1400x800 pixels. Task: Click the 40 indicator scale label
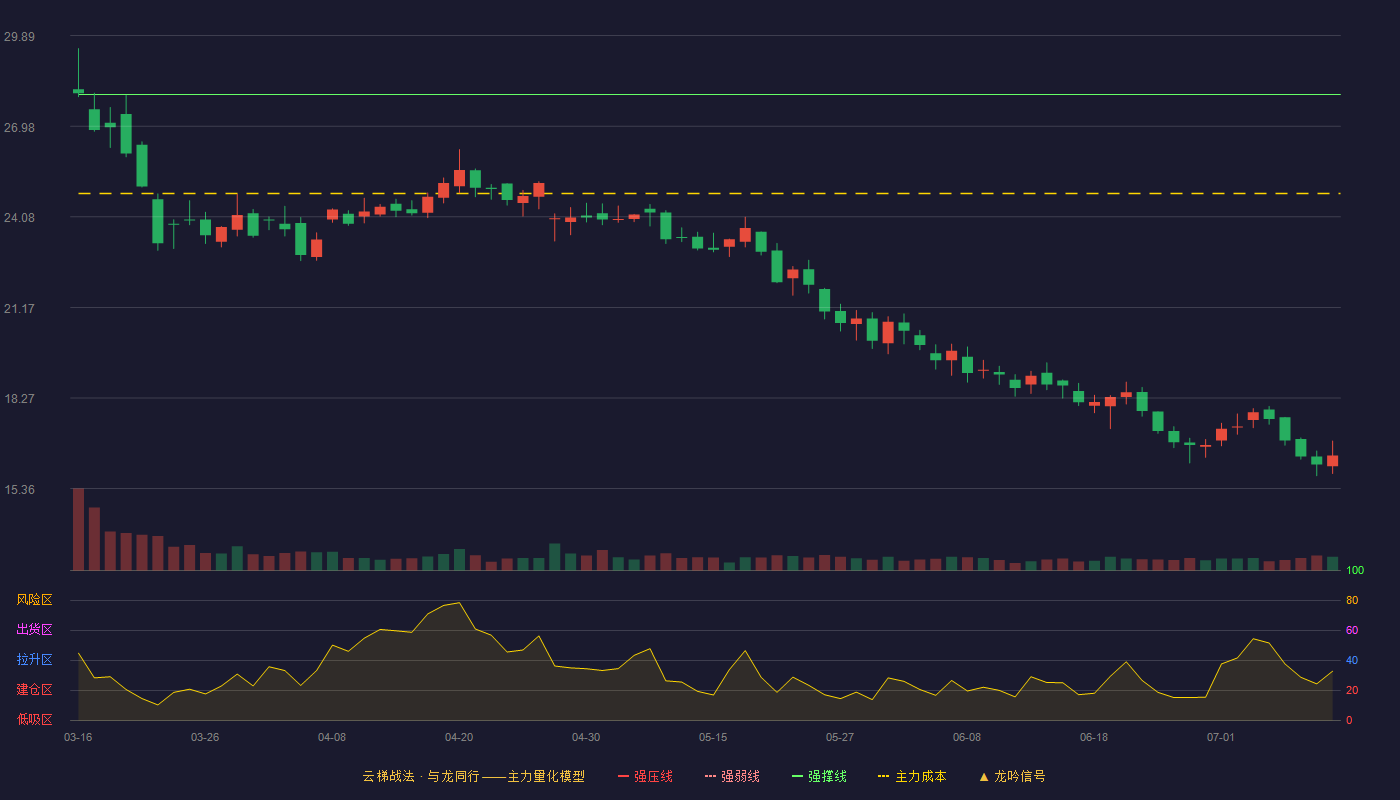[1352, 660]
